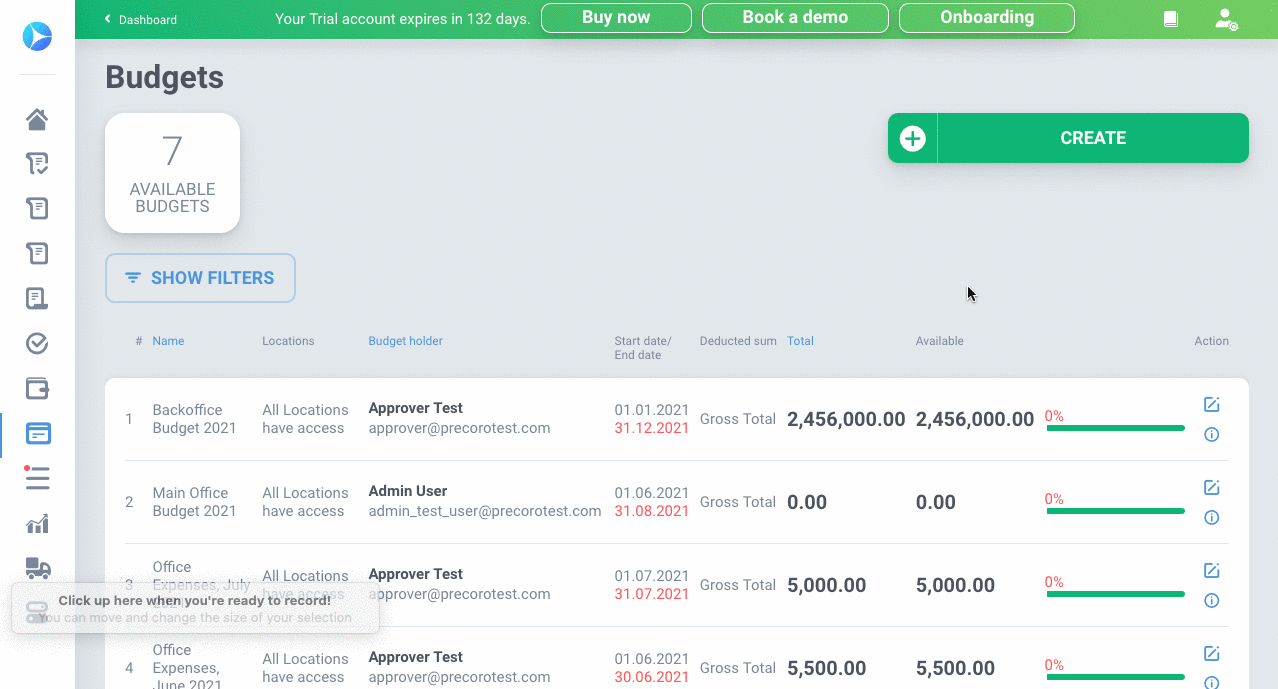Open the Home dashboard sidebar icon
This screenshot has height=689, width=1278.
[37, 120]
